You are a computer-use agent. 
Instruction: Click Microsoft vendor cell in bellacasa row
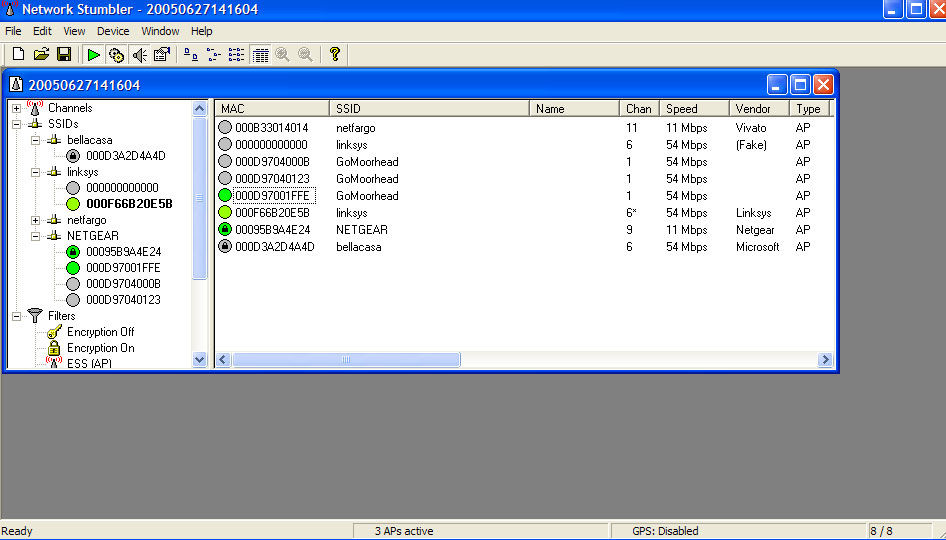coord(758,247)
